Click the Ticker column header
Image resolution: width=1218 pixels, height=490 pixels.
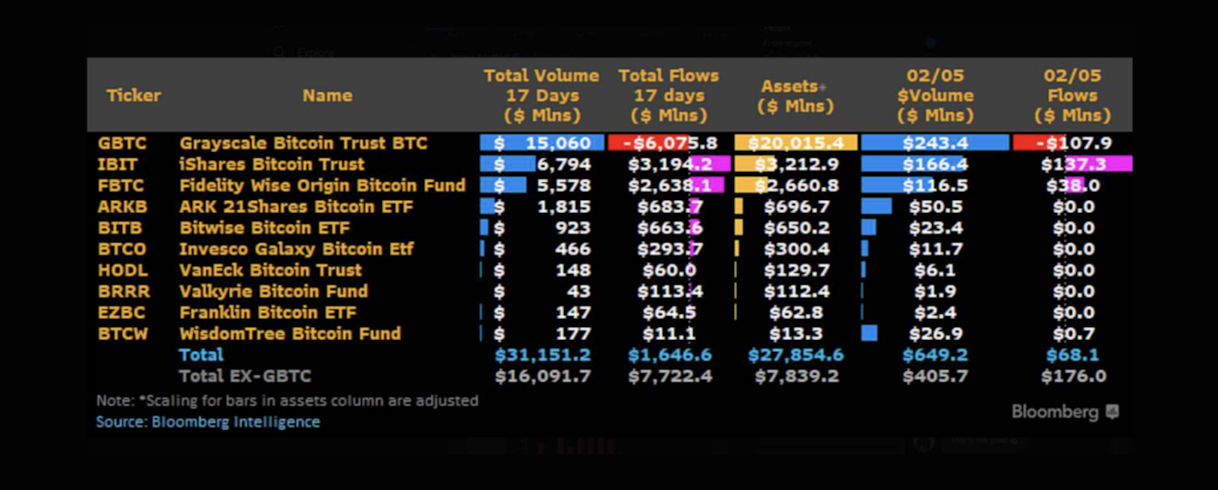coord(133,96)
